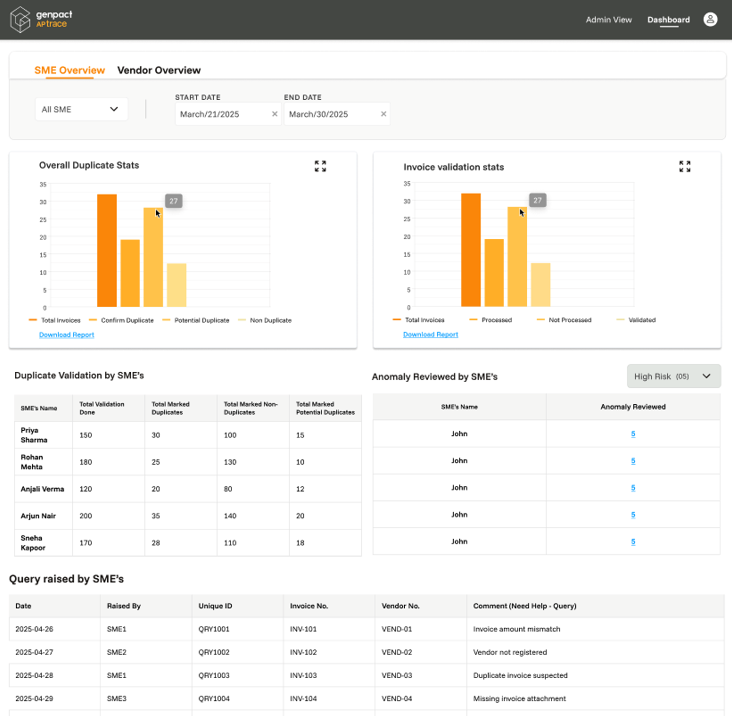Download Report under Overall Duplicate Stats
The width and height of the screenshot is (732, 716).
click(66, 334)
